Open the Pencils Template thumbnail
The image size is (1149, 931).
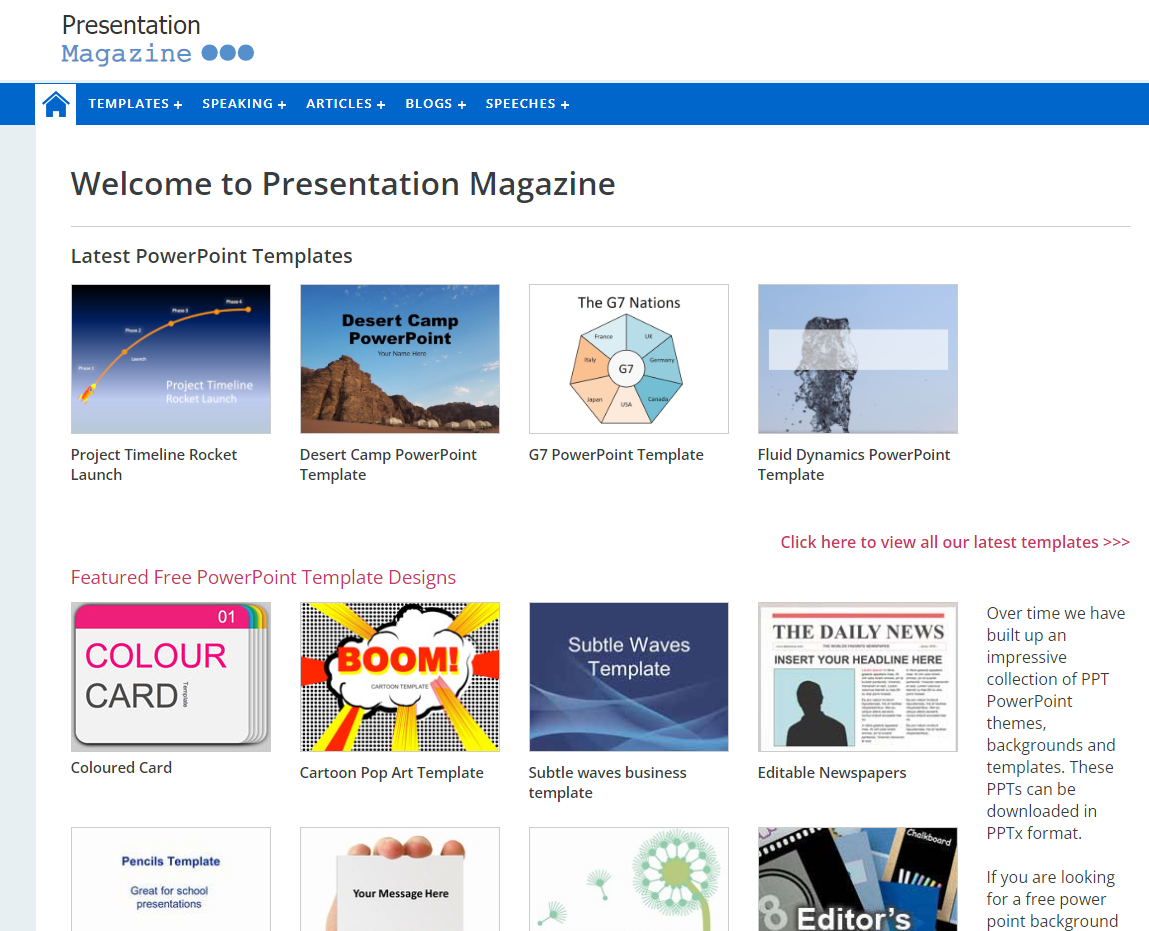171,880
